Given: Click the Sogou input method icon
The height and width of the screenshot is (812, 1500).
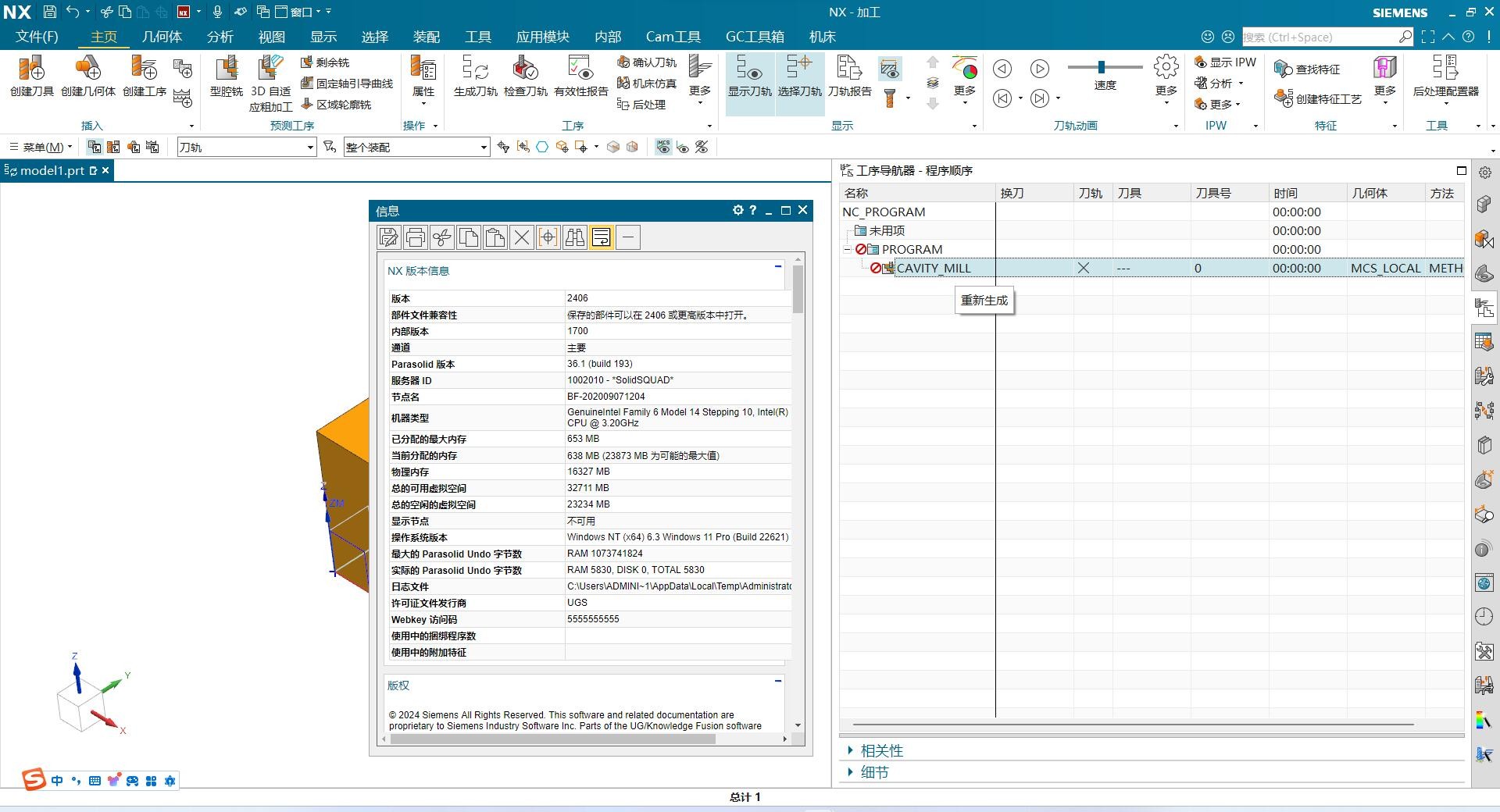Looking at the screenshot, I should tap(34, 779).
